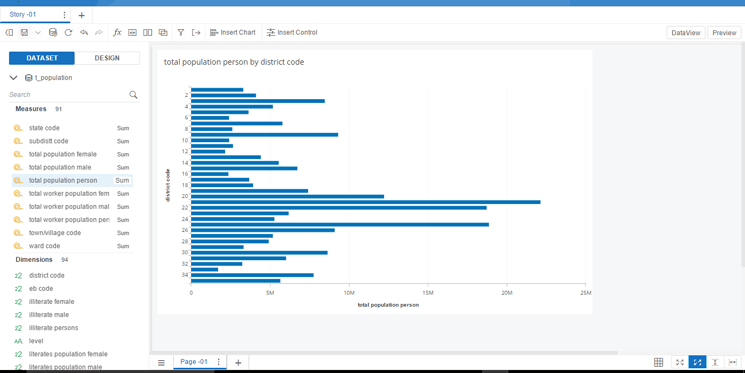Open Sum aggregation for total population female

point(123,154)
